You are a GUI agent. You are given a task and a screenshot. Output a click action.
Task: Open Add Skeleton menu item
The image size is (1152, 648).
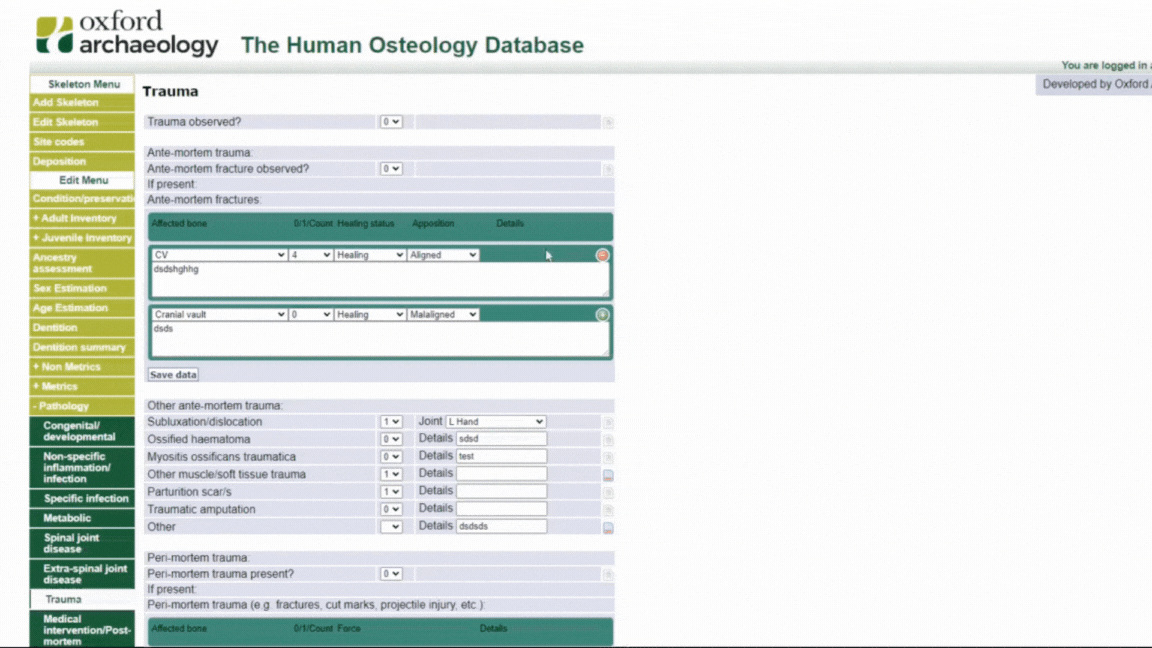point(82,103)
